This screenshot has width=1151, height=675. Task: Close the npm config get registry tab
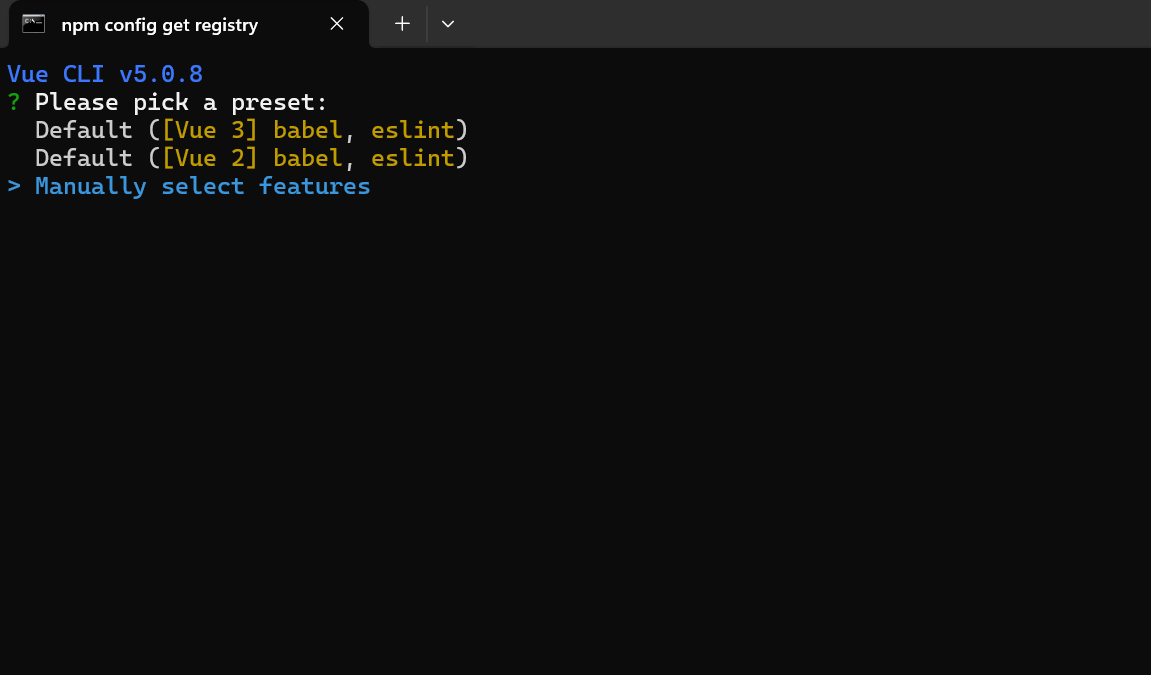pos(337,24)
